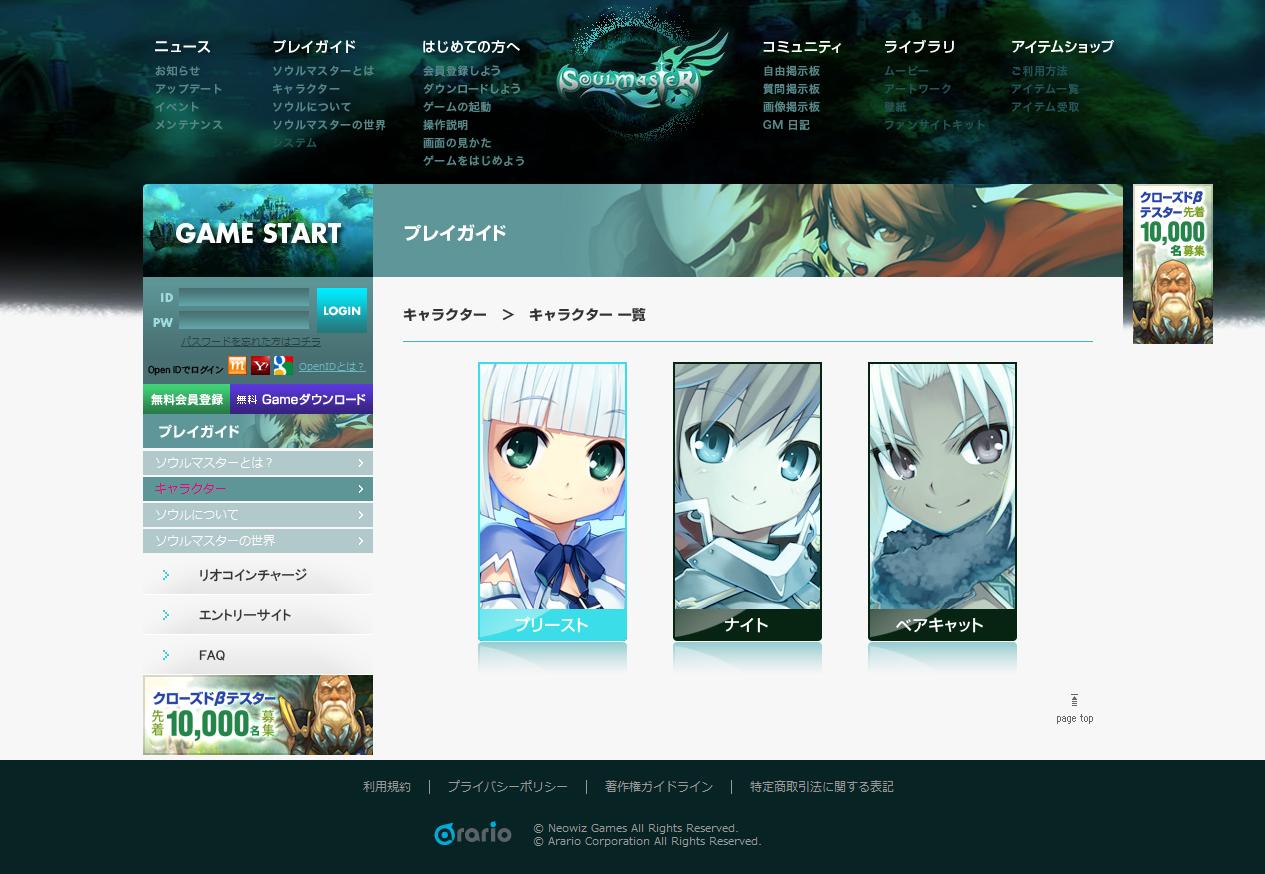Log in with the mixi OpenID icon

pos(237,366)
